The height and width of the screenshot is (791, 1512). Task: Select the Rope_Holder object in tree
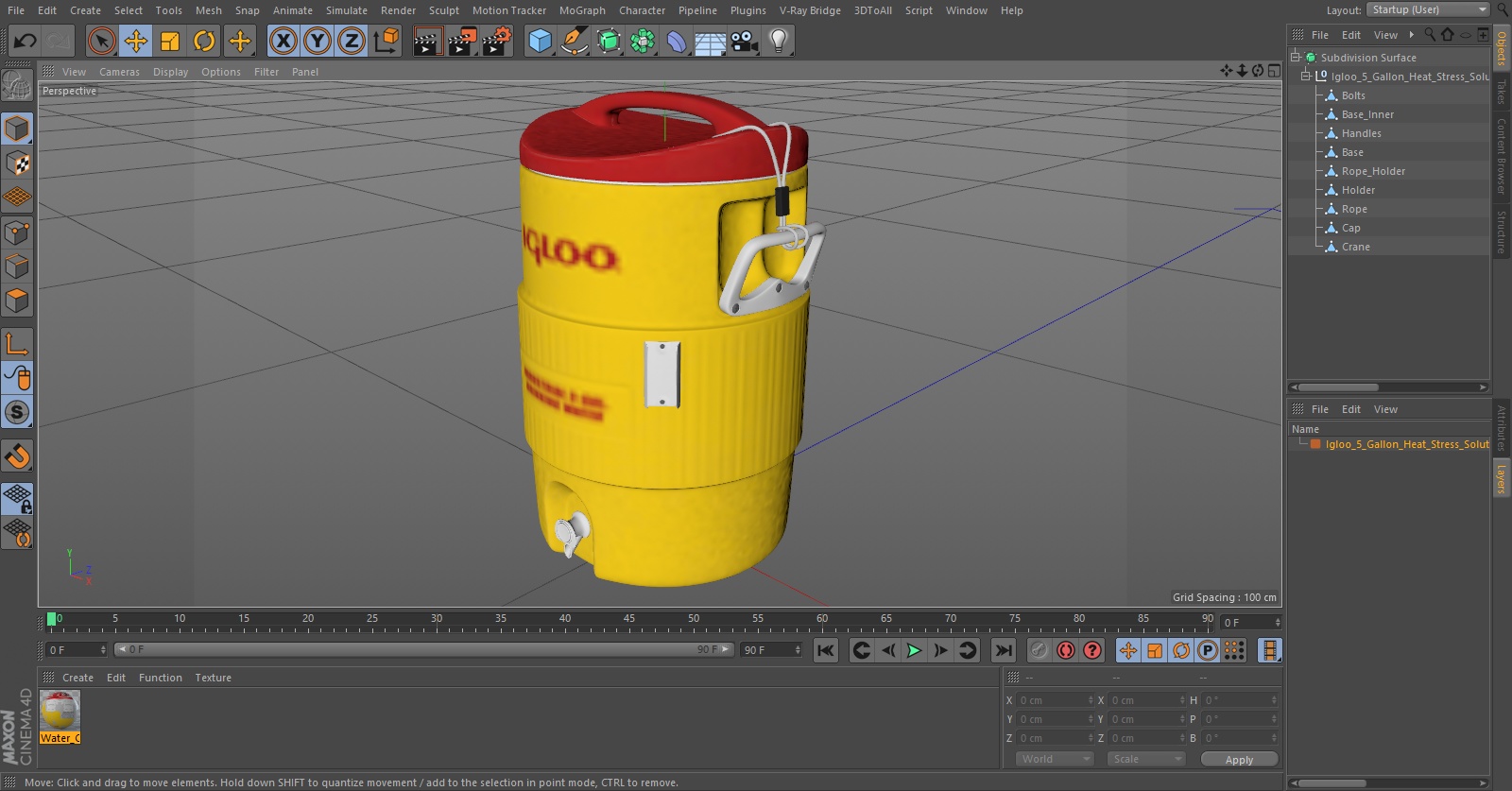click(x=1373, y=171)
